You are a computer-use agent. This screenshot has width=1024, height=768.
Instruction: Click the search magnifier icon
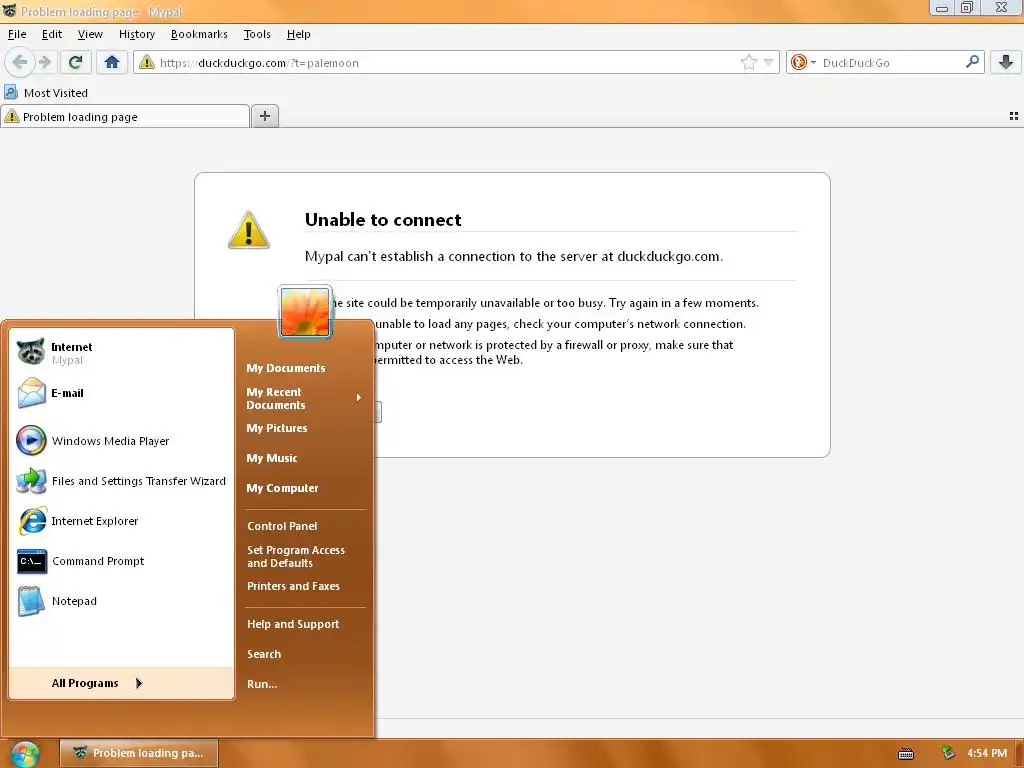pos(972,61)
